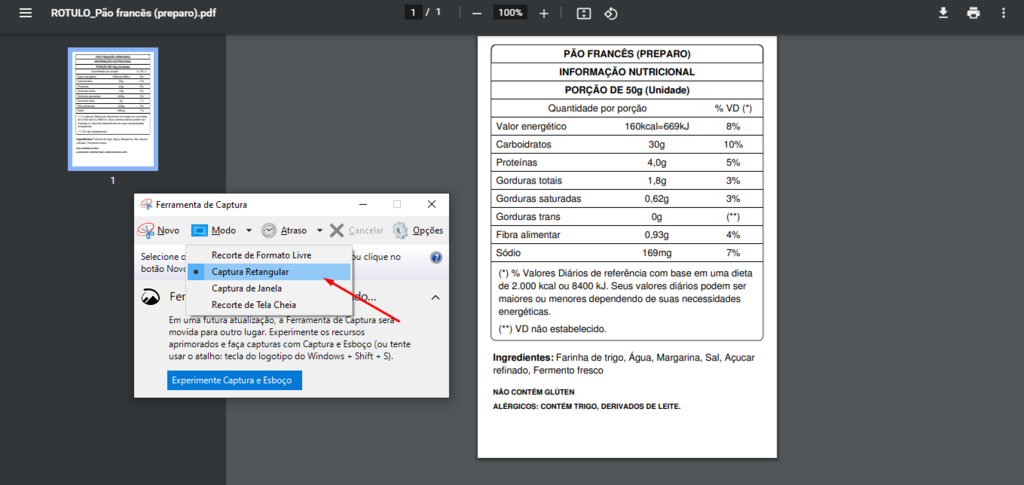Viewport: 1024px width, 485px height.
Task: Close the Ferramenta de Captura window
Action: 431,204
